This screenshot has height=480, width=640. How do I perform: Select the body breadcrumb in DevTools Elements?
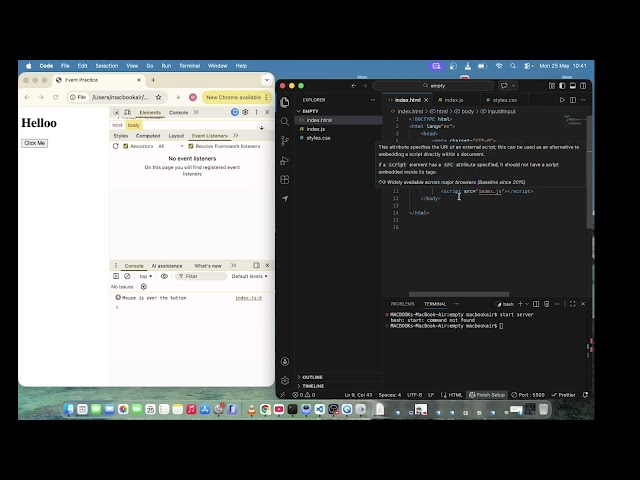pos(133,125)
